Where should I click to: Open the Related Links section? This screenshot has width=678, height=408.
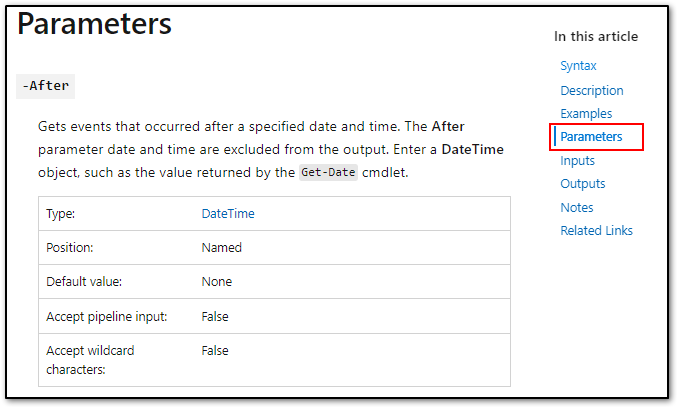pos(596,230)
